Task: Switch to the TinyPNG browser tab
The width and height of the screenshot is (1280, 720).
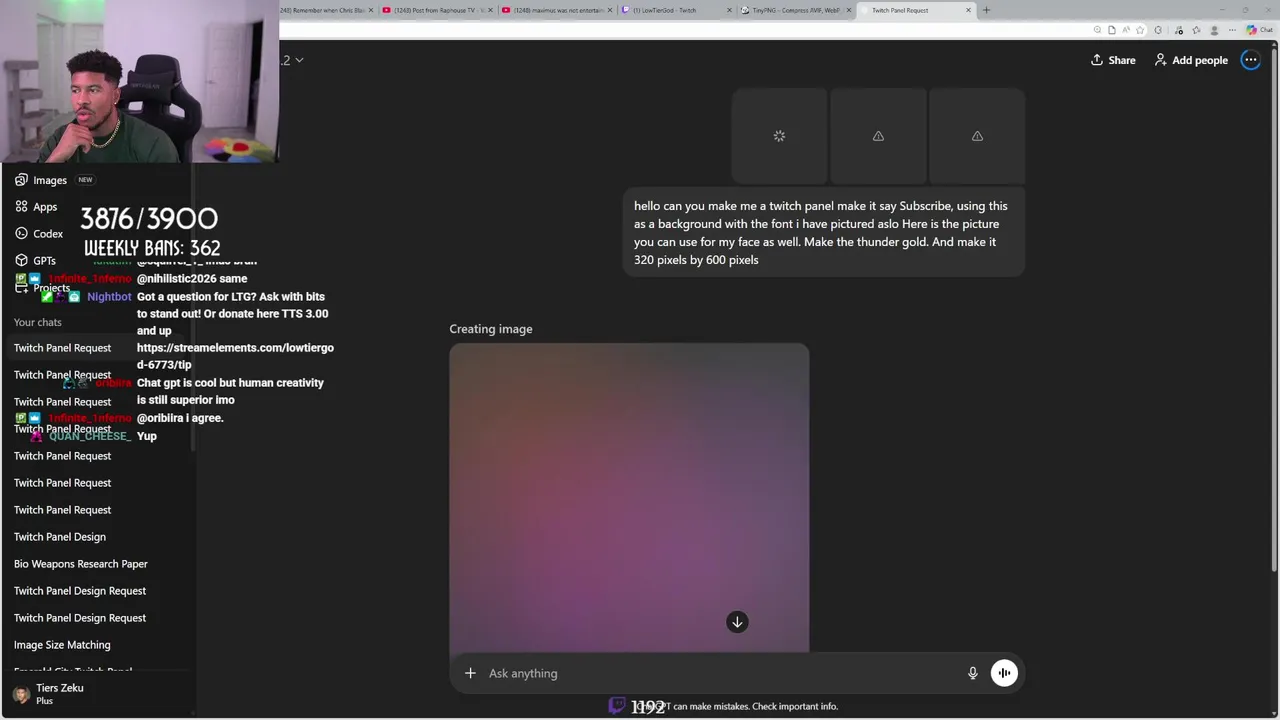Action: click(x=795, y=10)
